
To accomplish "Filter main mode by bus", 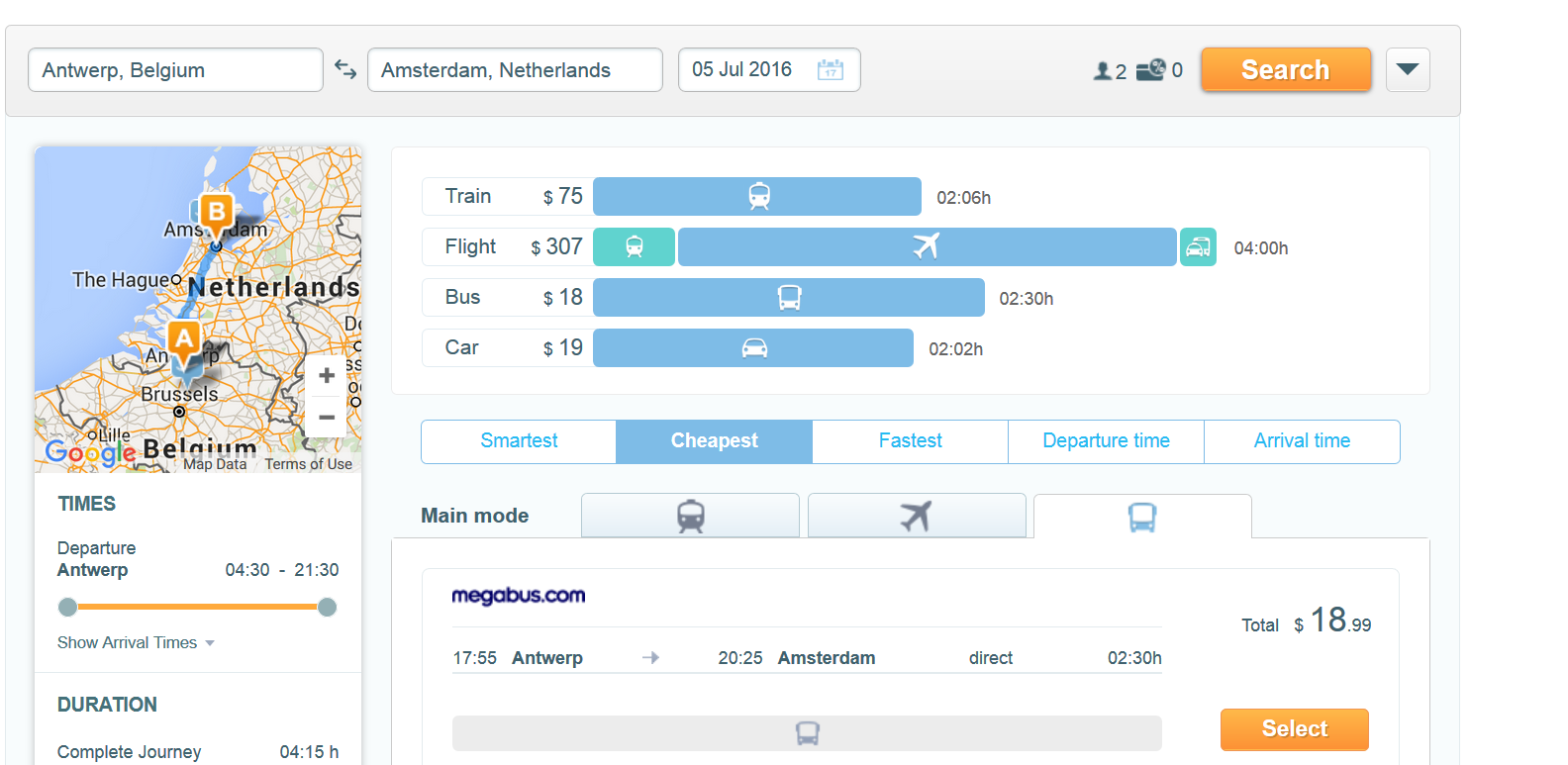I will click(x=1142, y=517).
